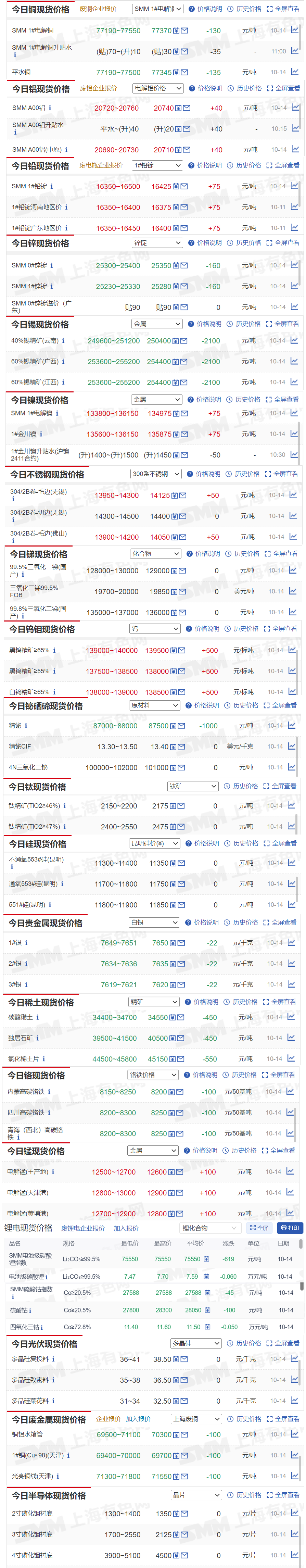Screen dimensions: 306x1568
Task: Click the copper section's scrollbar
Action: pyautogui.click(x=301, y=37)
